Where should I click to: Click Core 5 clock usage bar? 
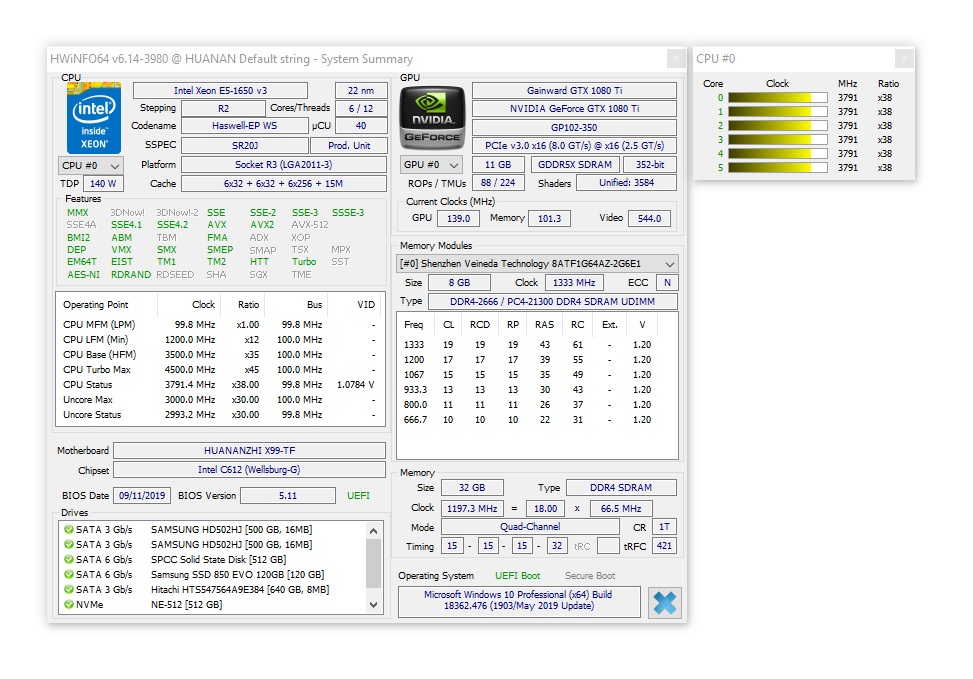tap(778, 168)
